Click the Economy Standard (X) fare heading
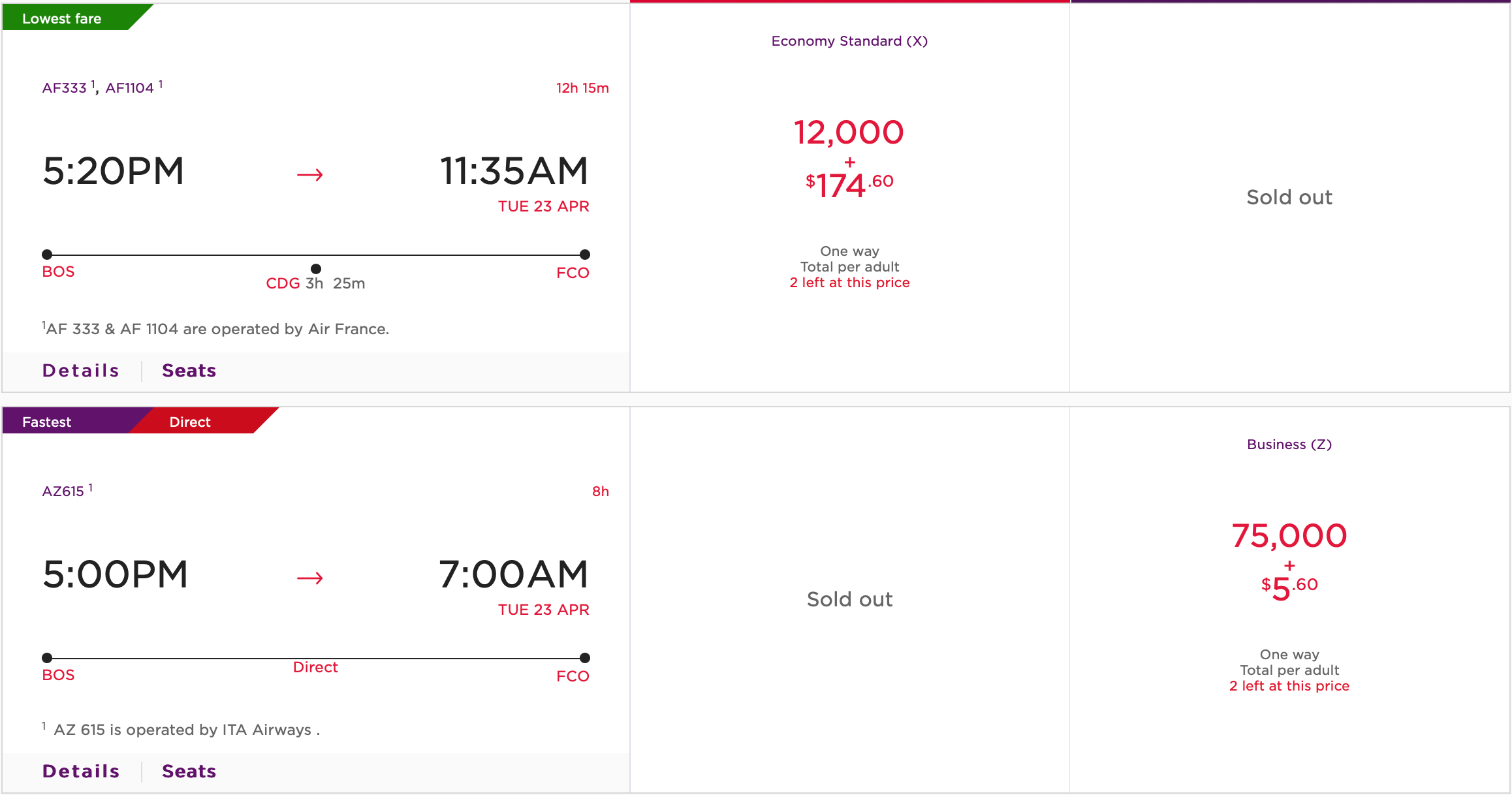The height and width of the screenshot is (795, 1512). pyautogui.click(x=849, y=41)
